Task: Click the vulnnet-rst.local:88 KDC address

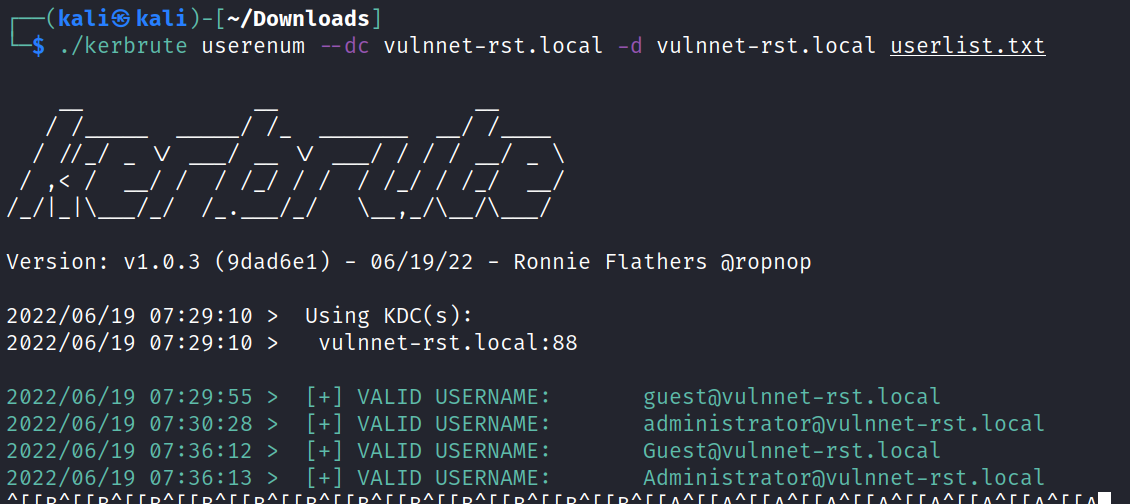Action: click(447, 343)
